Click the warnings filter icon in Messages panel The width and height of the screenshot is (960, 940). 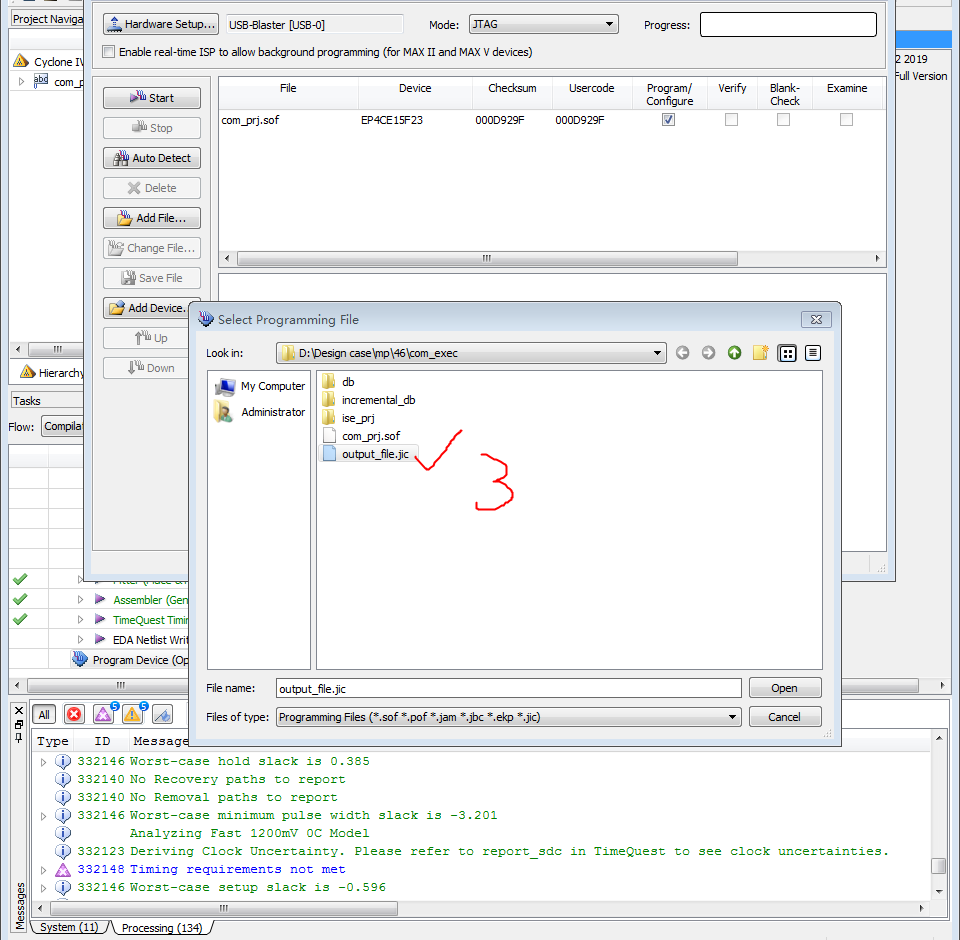click(x=132, y=714)
